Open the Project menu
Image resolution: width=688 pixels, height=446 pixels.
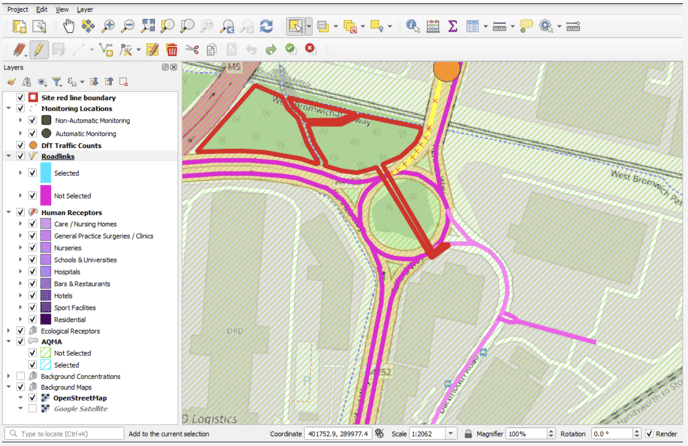18,9
